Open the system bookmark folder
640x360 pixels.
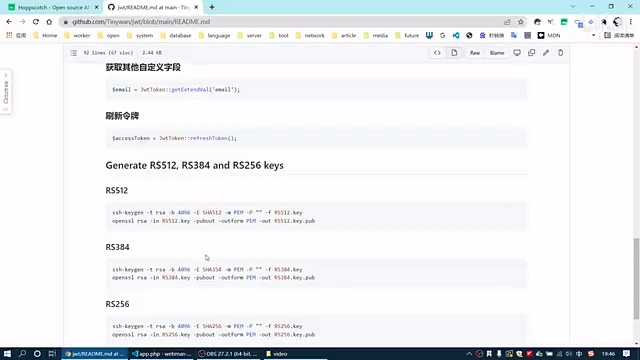140,36
